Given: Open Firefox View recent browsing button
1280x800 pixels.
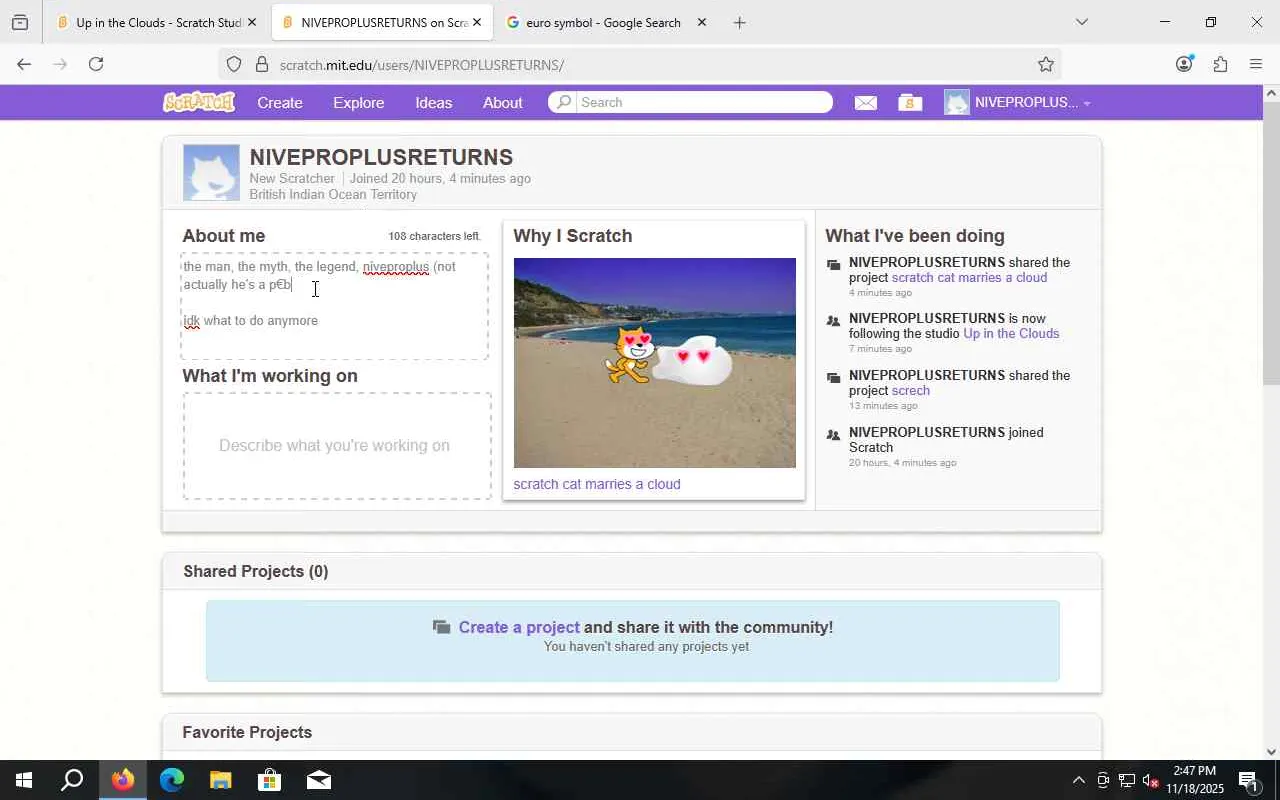Looking at the screenshot, I should click(x=20, y=22).
